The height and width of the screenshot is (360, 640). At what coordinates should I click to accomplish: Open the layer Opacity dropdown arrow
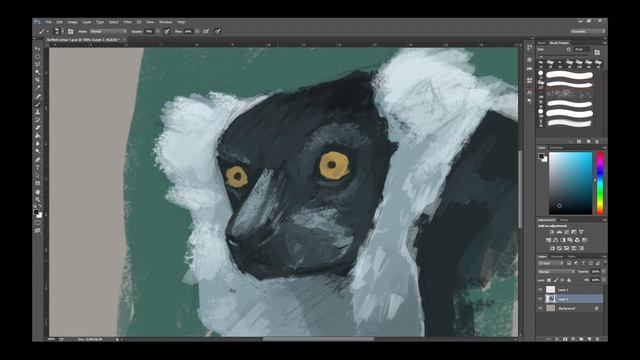[603, 271]
